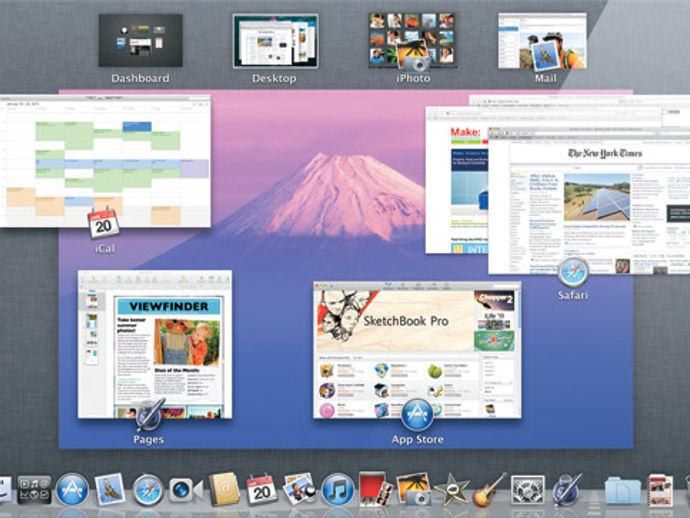
Task: Click the SketchBook Pro banner in App Store
Action: pos(395,321)
